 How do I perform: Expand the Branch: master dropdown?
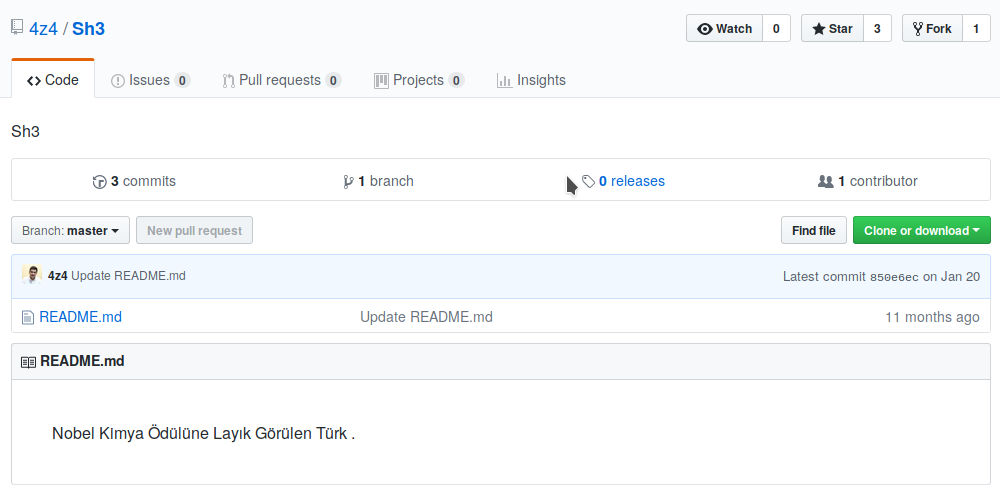click(x=70, y=230)
